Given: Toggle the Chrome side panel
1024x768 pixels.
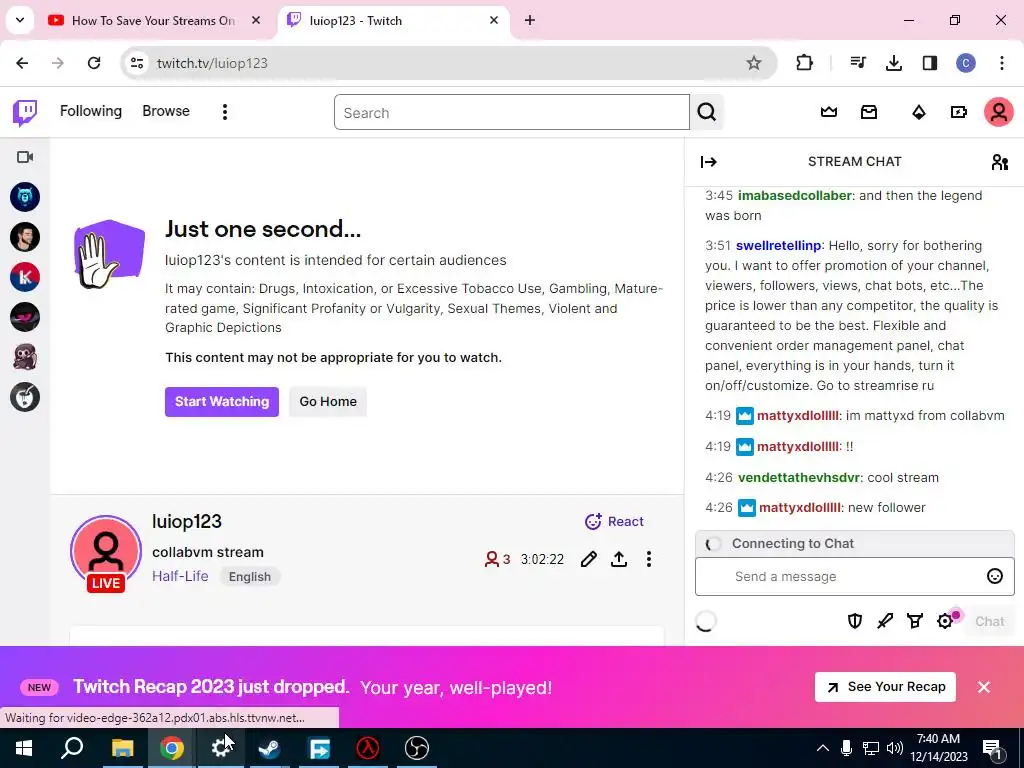Looking at the screenshot, I should pyautogui.click(x=929, y=63).
